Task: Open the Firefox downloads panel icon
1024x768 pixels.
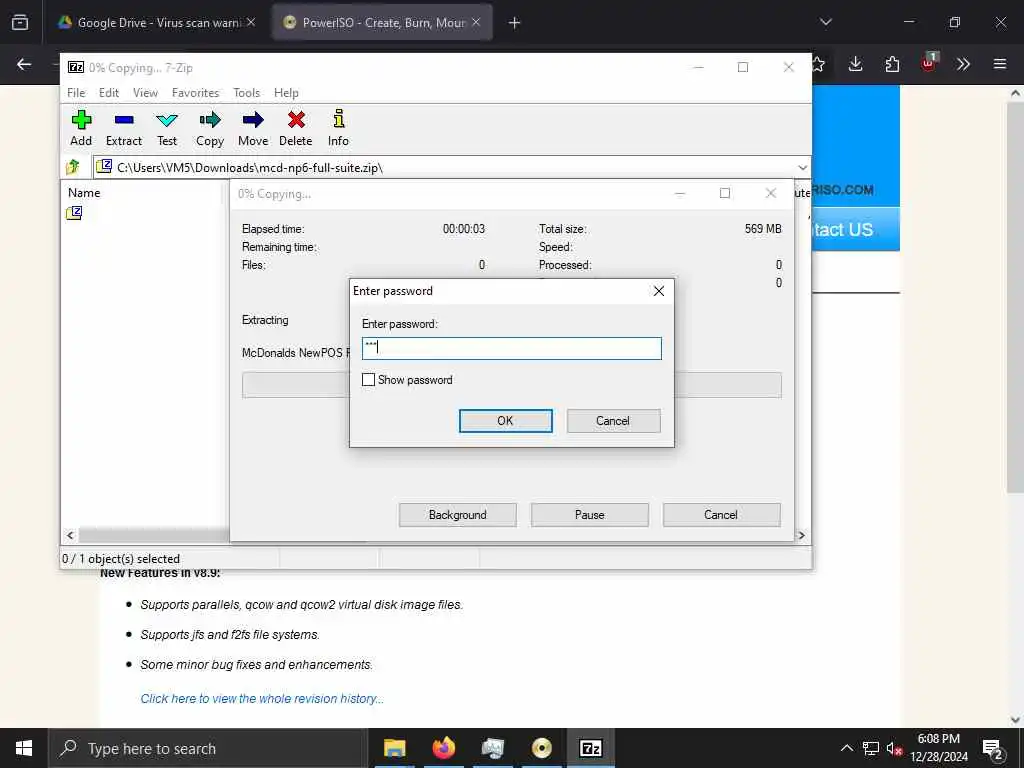Action: [x=856, y=64]
